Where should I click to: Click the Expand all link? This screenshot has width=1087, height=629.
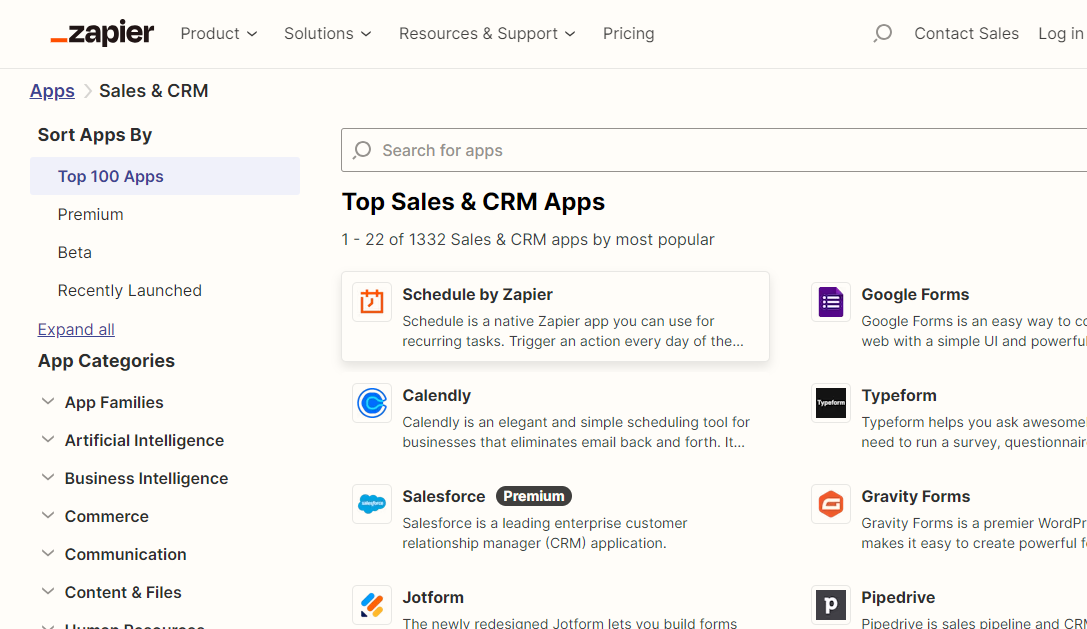[x=76, y=329]
